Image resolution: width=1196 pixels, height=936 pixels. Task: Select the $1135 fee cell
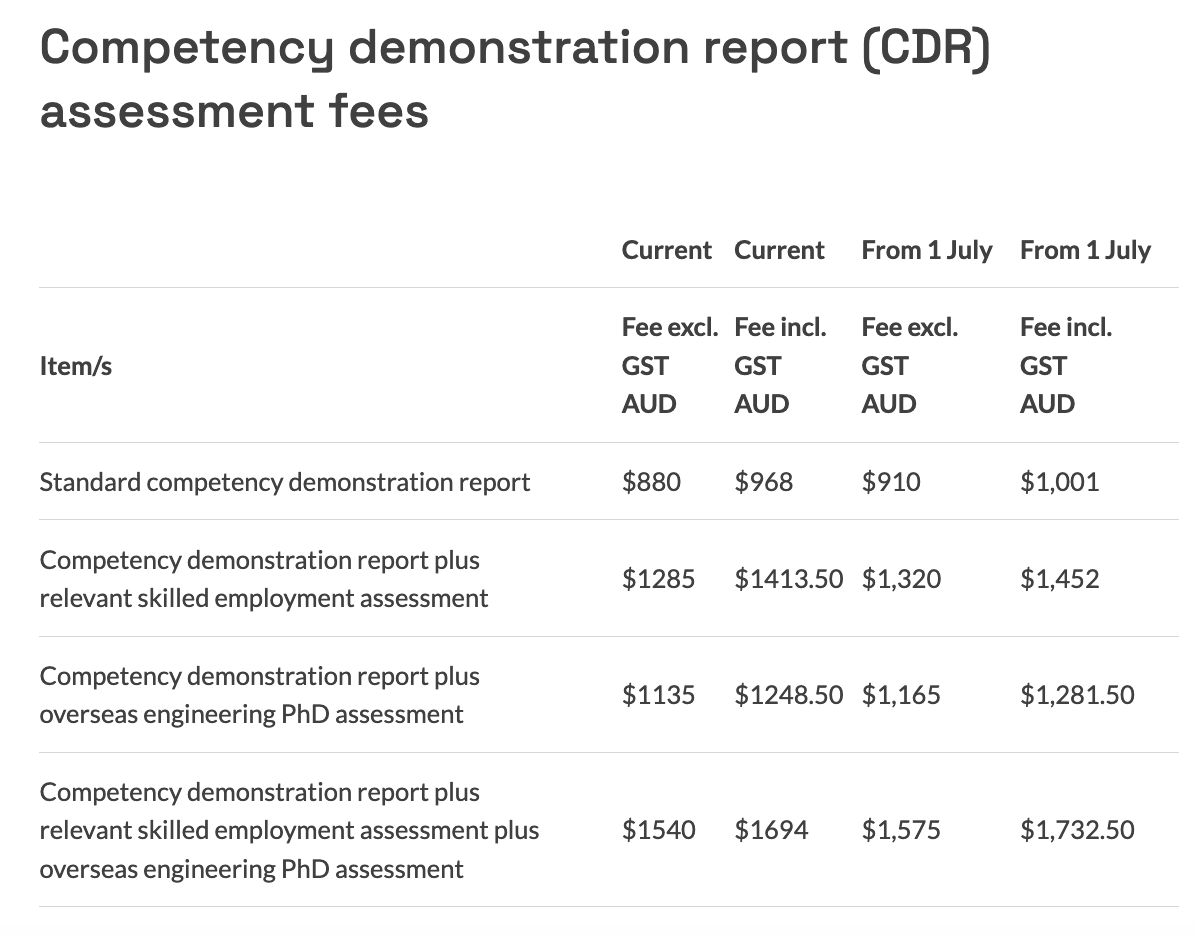(658, 695)
